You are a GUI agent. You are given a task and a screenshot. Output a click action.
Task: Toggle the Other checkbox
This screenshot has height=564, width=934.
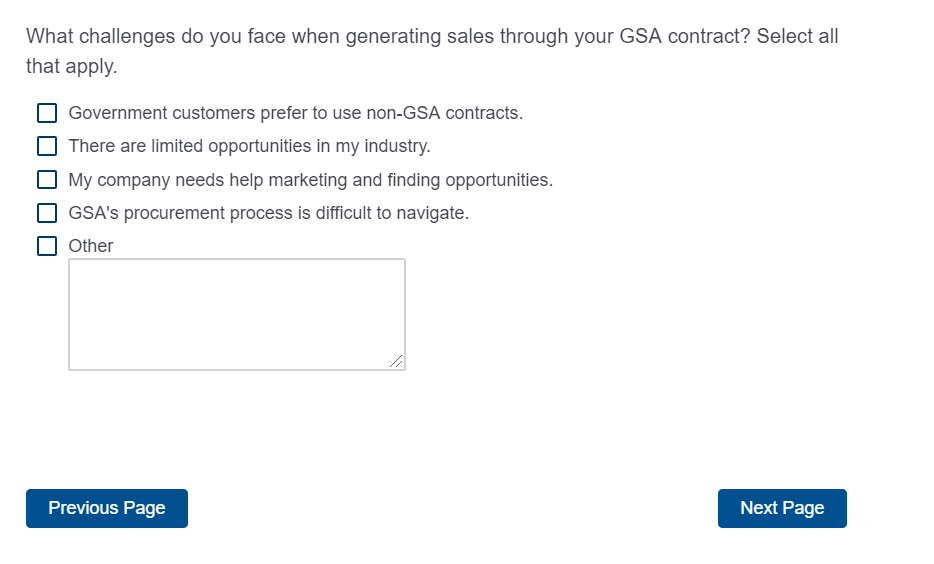(47, 246)
